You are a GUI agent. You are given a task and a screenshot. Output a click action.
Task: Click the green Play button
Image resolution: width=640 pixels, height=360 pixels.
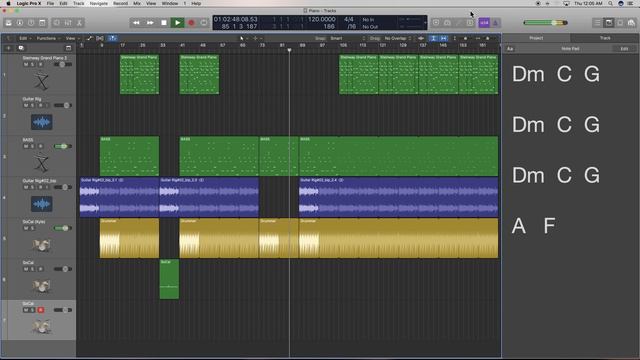(178, 23)
